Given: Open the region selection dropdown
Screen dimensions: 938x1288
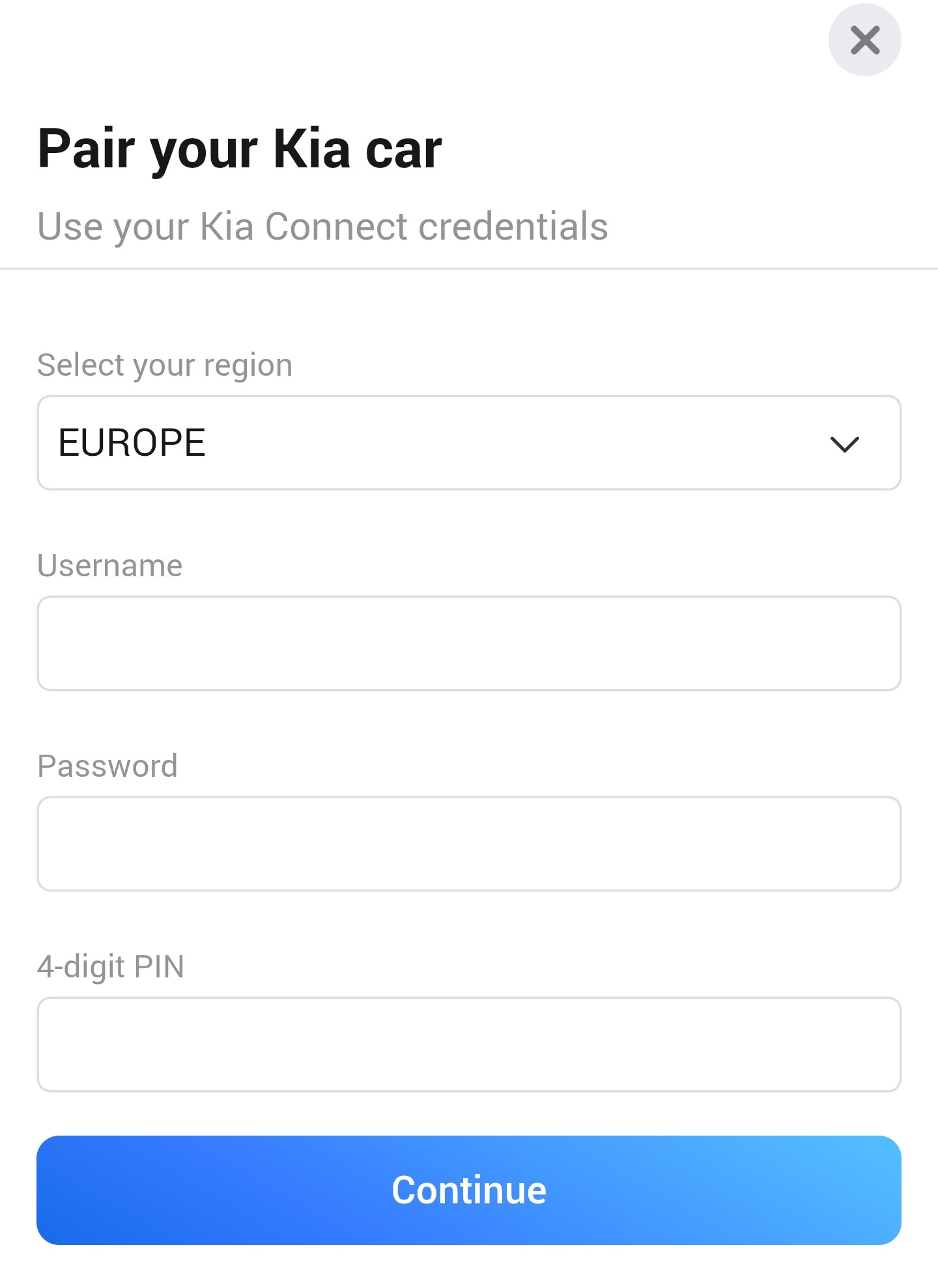Looking at the screenshot, I should (469, 443).
